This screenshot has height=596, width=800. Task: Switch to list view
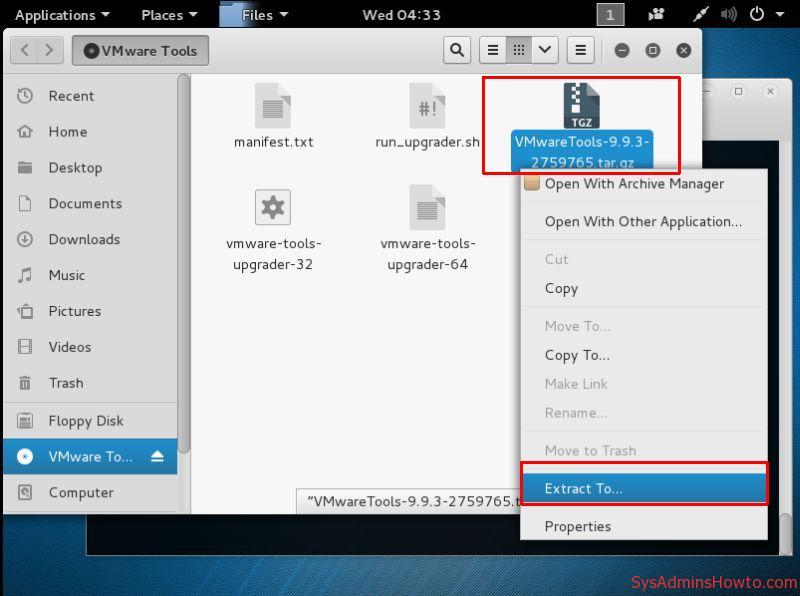coord(493,50)
